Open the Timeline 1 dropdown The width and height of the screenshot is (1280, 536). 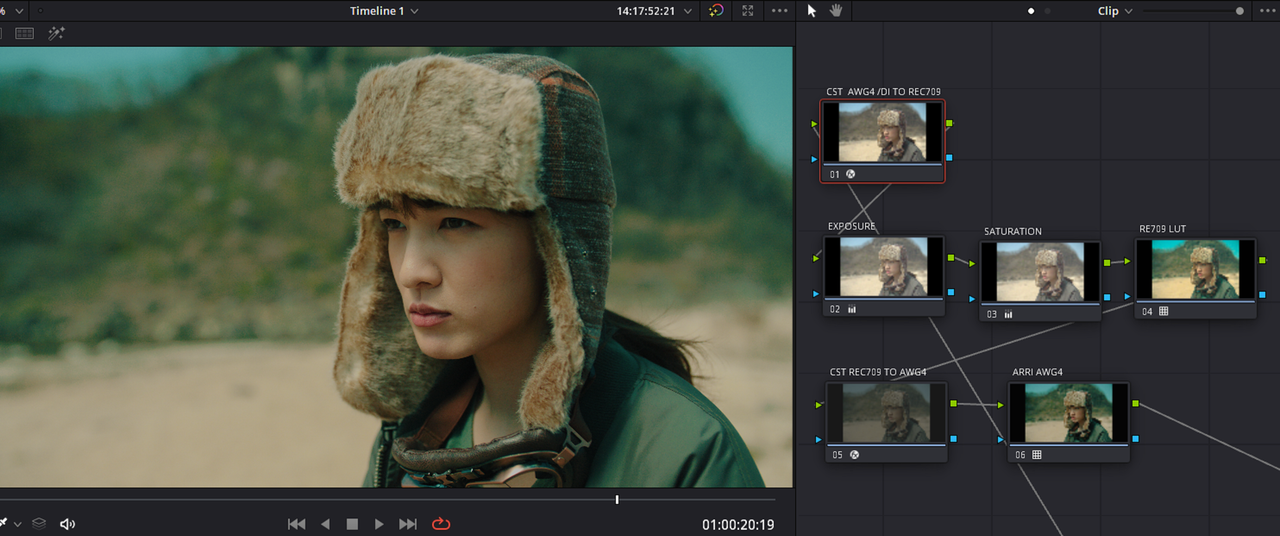[384, 11]
